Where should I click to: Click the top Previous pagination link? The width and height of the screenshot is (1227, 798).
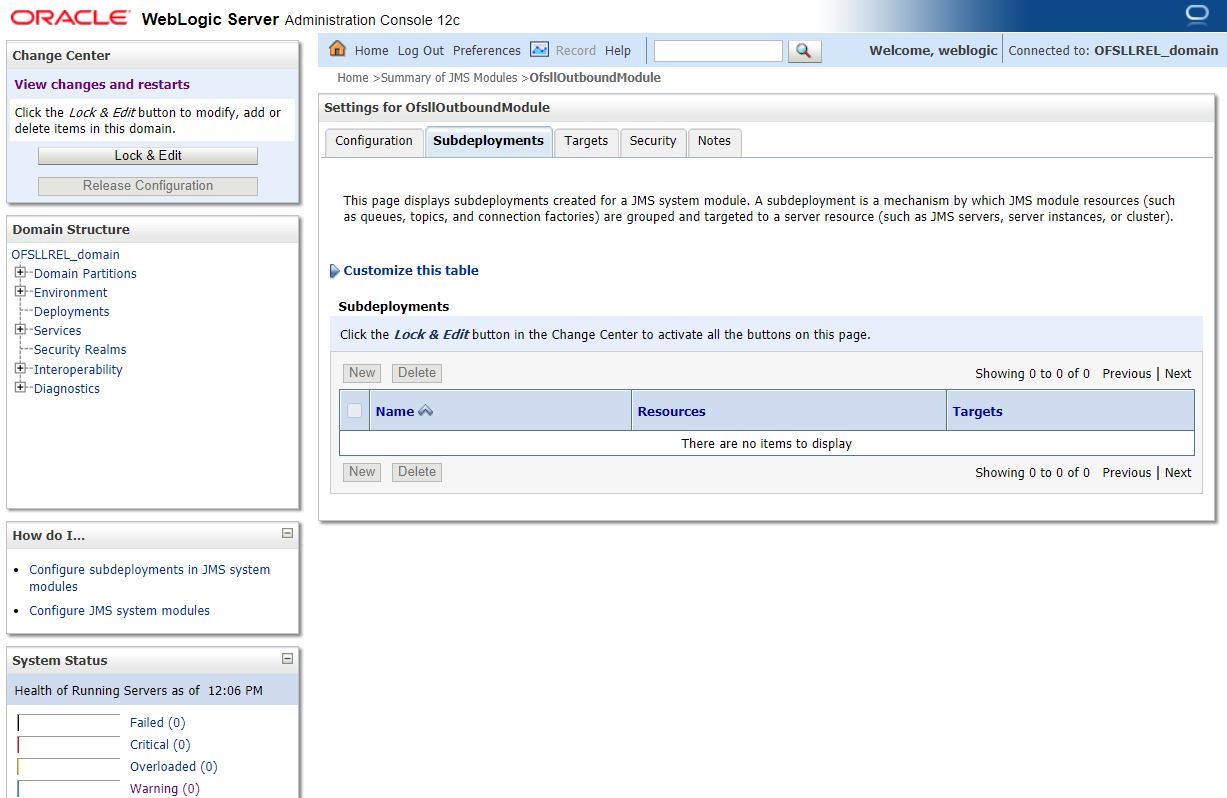1127,374
